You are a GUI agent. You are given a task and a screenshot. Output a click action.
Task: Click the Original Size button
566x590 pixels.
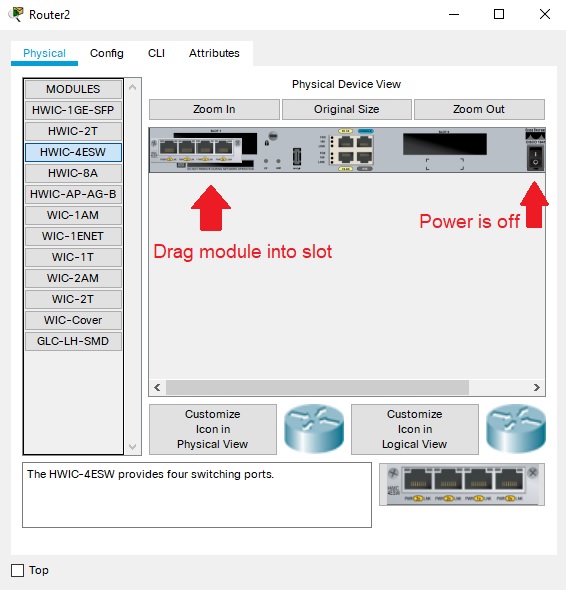[347, 109]
